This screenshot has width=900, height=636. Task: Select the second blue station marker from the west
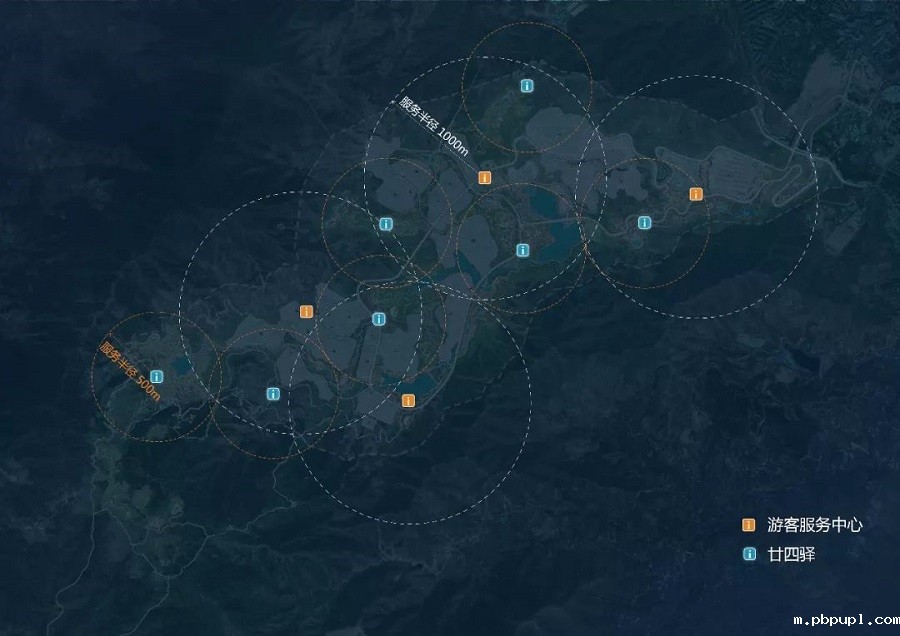point(273,394)
